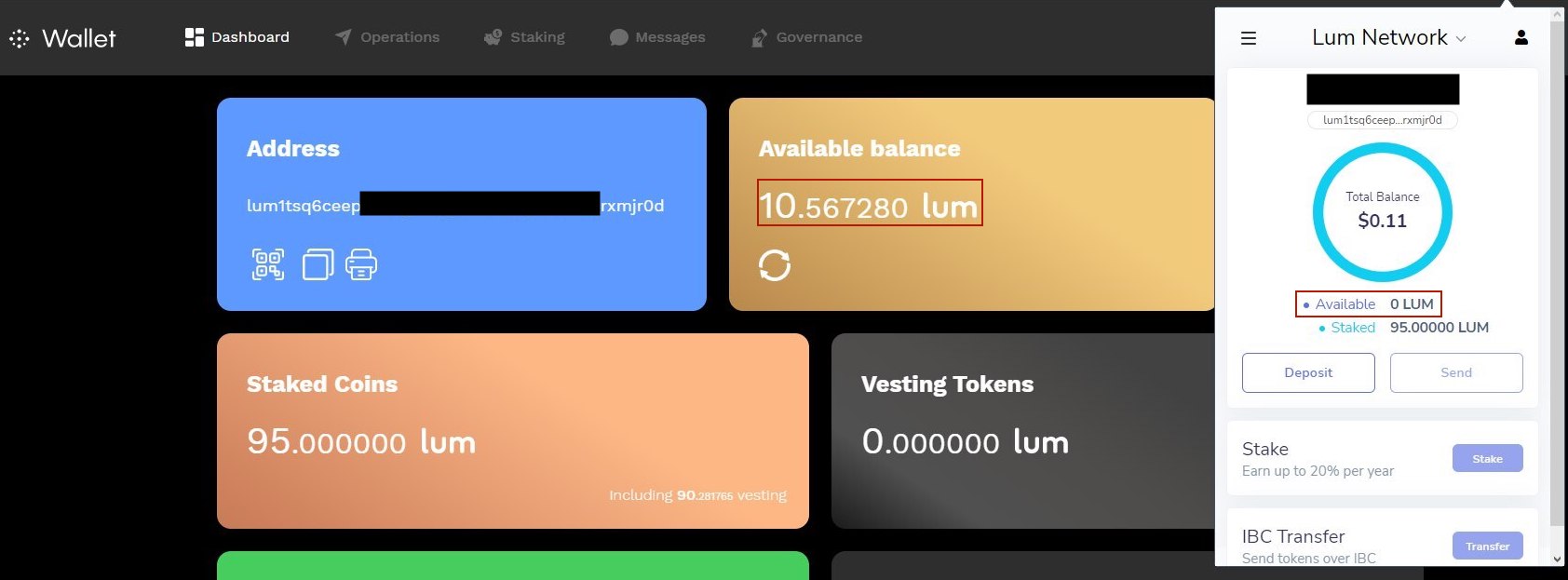This screenshot has width=1568, height=580.
Task: Open the Operations tab
Action: tap(387, 37)
